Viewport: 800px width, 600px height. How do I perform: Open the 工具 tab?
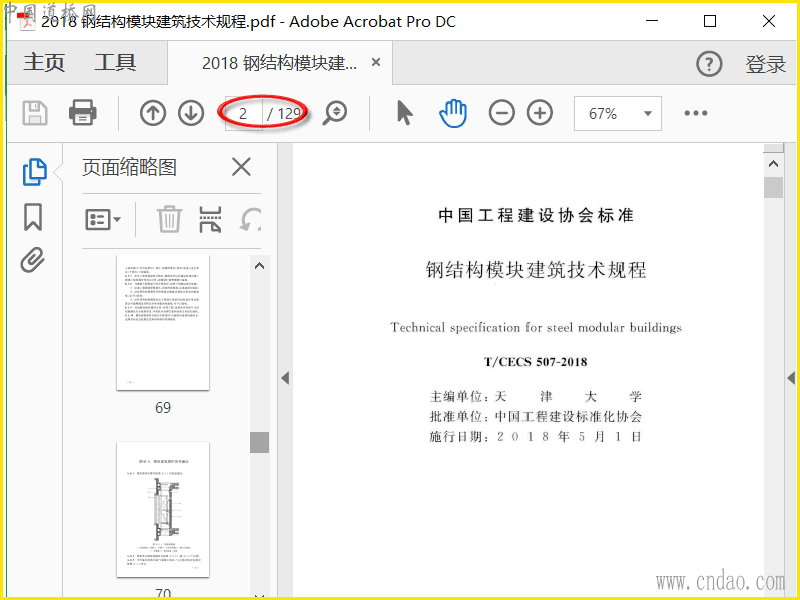coord(115,63)
